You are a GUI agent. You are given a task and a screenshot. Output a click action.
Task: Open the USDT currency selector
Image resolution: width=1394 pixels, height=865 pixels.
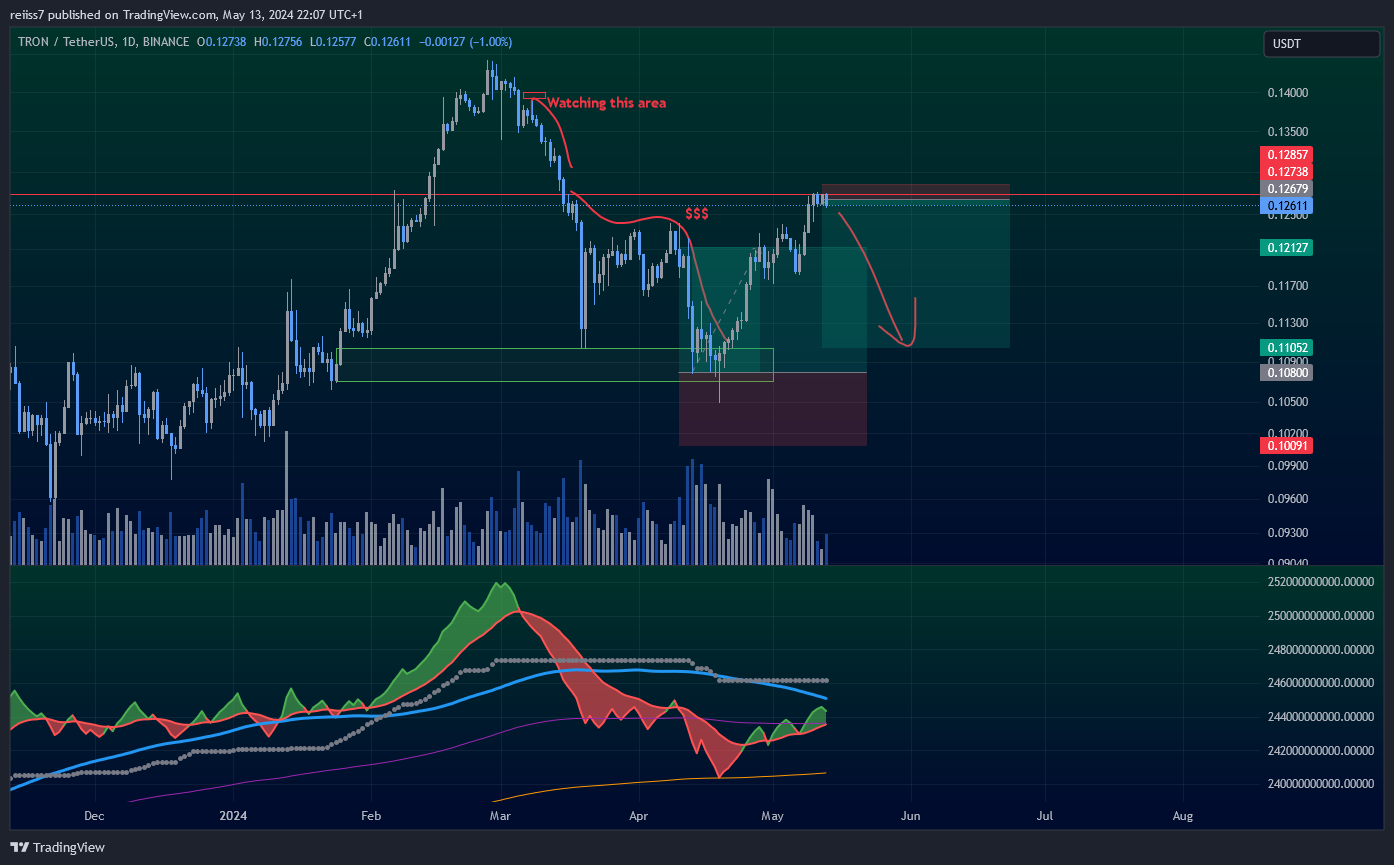[1321, 44]
